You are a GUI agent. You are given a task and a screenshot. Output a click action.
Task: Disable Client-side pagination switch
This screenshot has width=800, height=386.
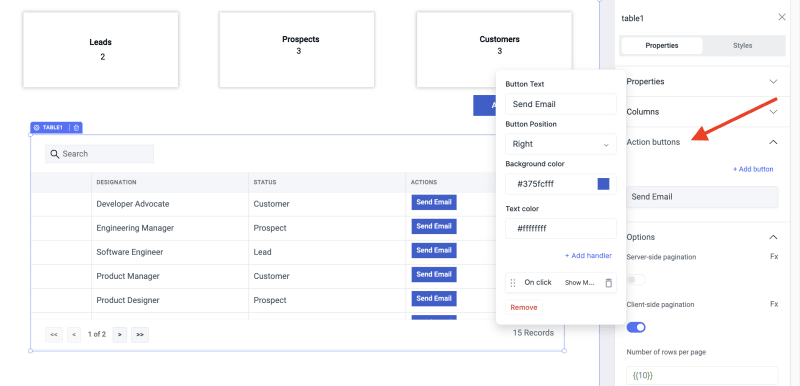coord(636,327)
